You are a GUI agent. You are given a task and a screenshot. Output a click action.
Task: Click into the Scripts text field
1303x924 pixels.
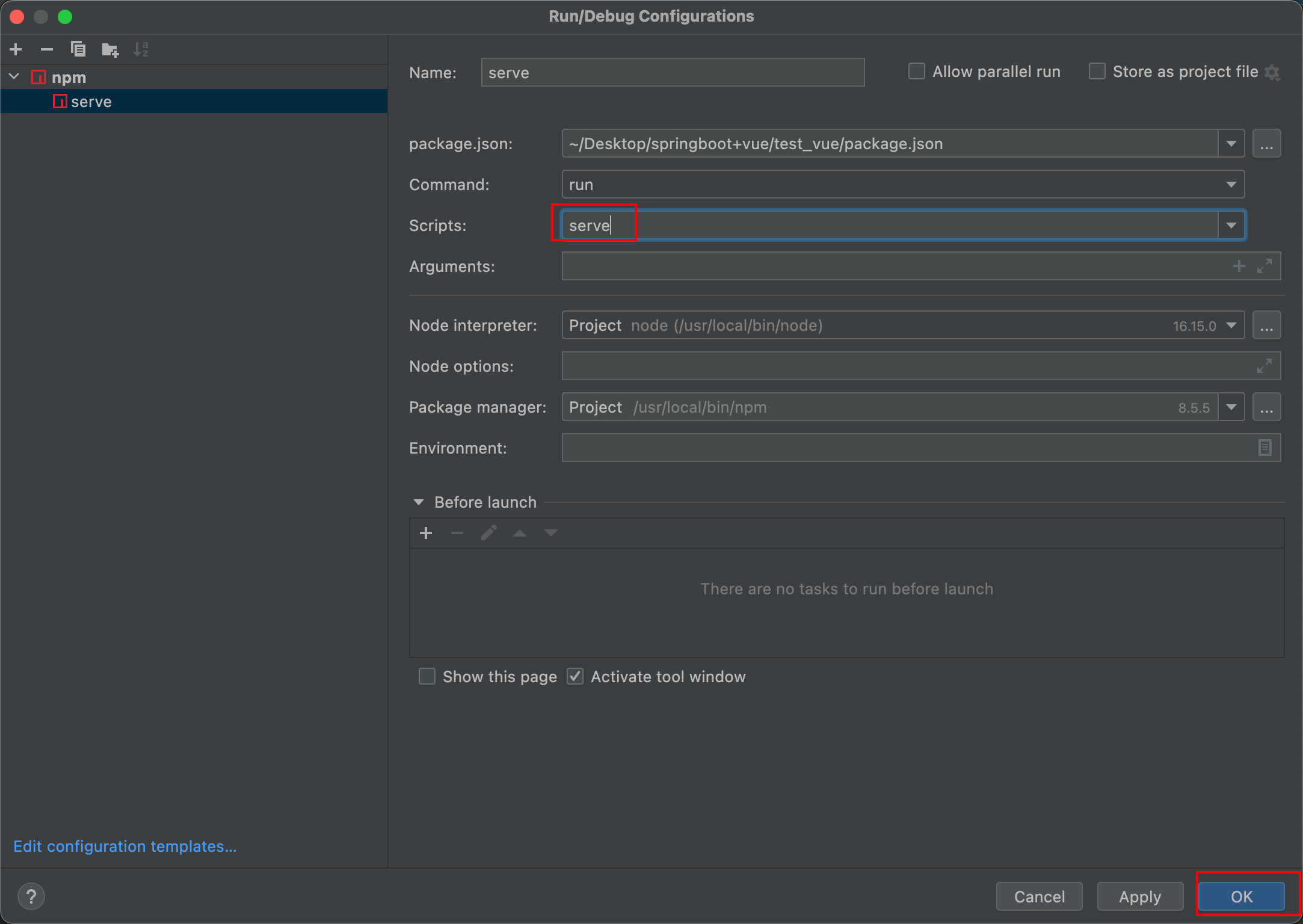[890, 226]
